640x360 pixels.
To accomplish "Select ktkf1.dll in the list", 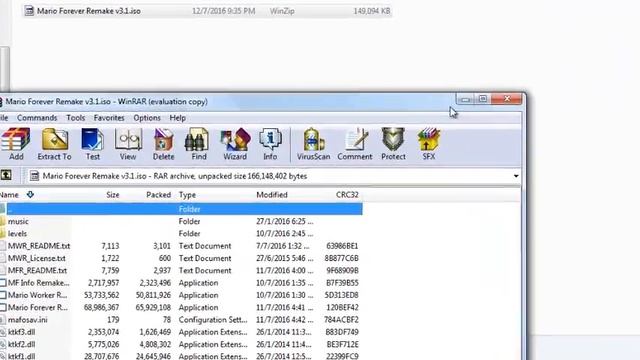I will [x=21, y=356].
